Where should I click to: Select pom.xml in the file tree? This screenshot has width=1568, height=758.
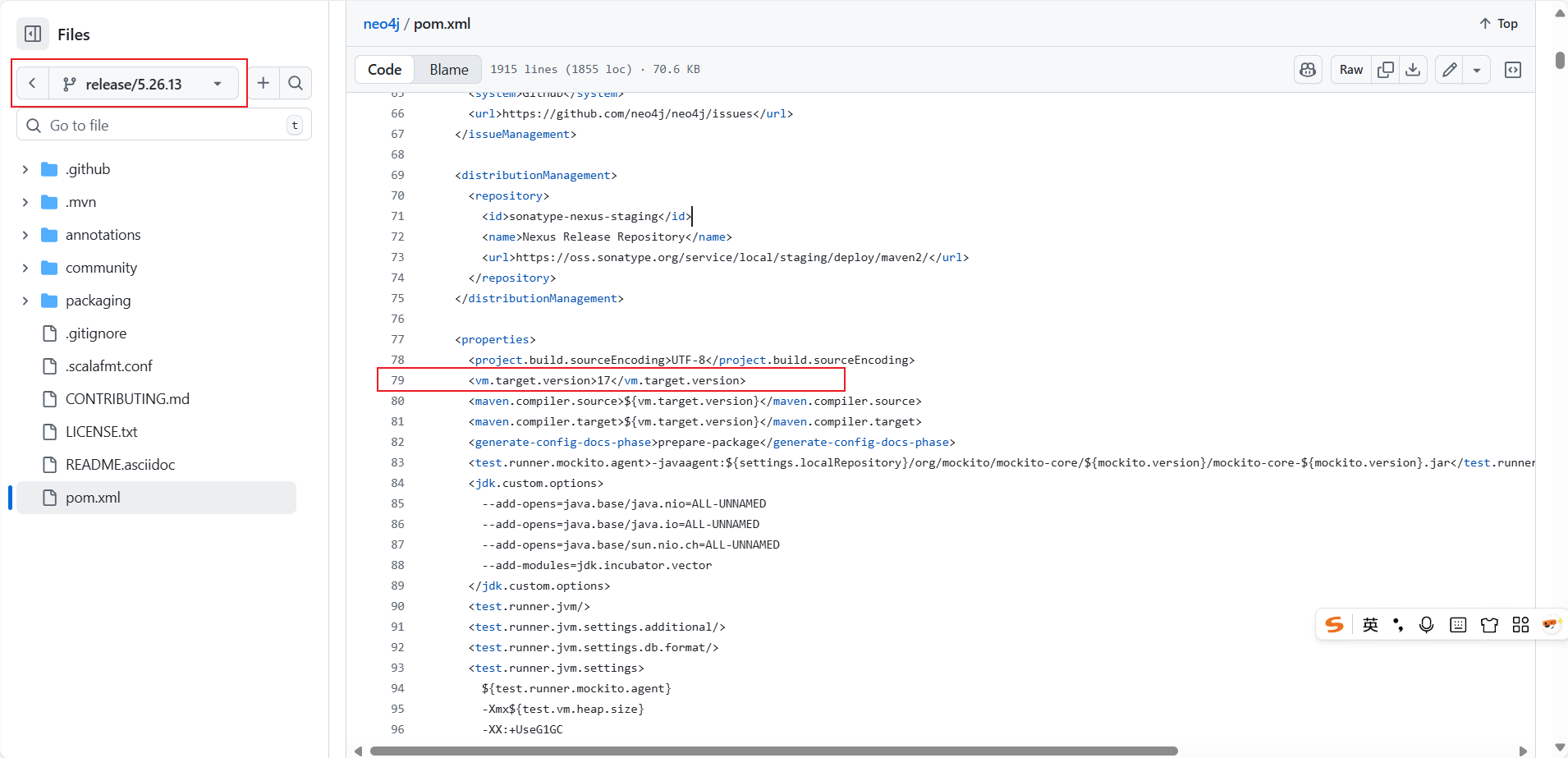tap(156, 498)
